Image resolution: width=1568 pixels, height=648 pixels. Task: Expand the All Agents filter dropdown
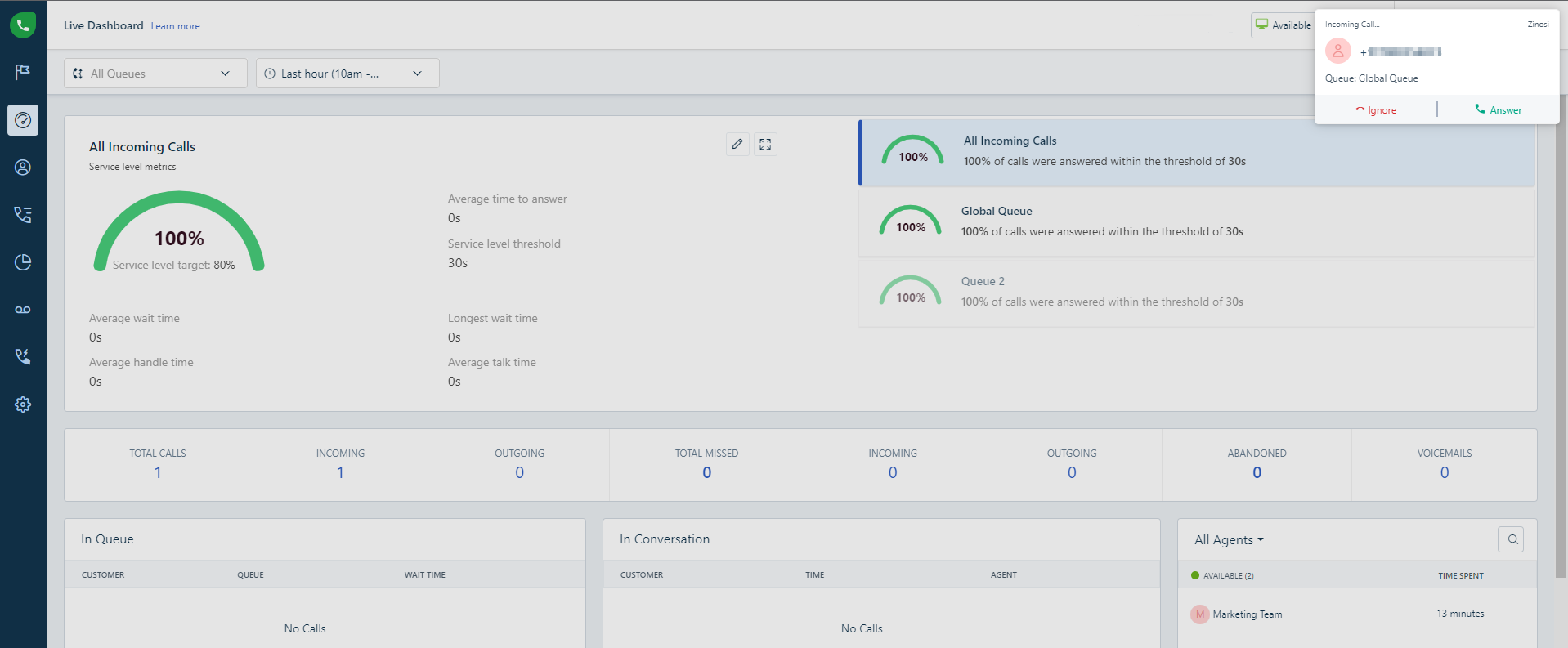[x=1229, y=540]
